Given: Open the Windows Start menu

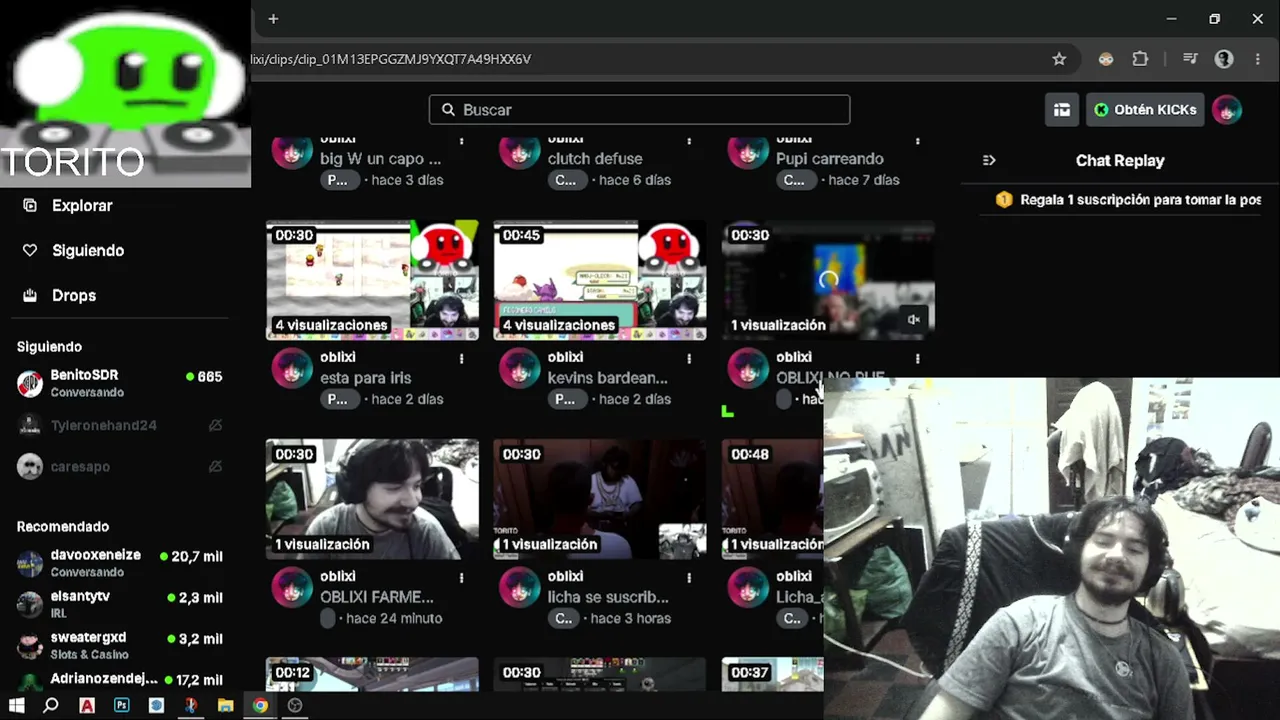Looking at the screenshot, I should coord(17,706).
